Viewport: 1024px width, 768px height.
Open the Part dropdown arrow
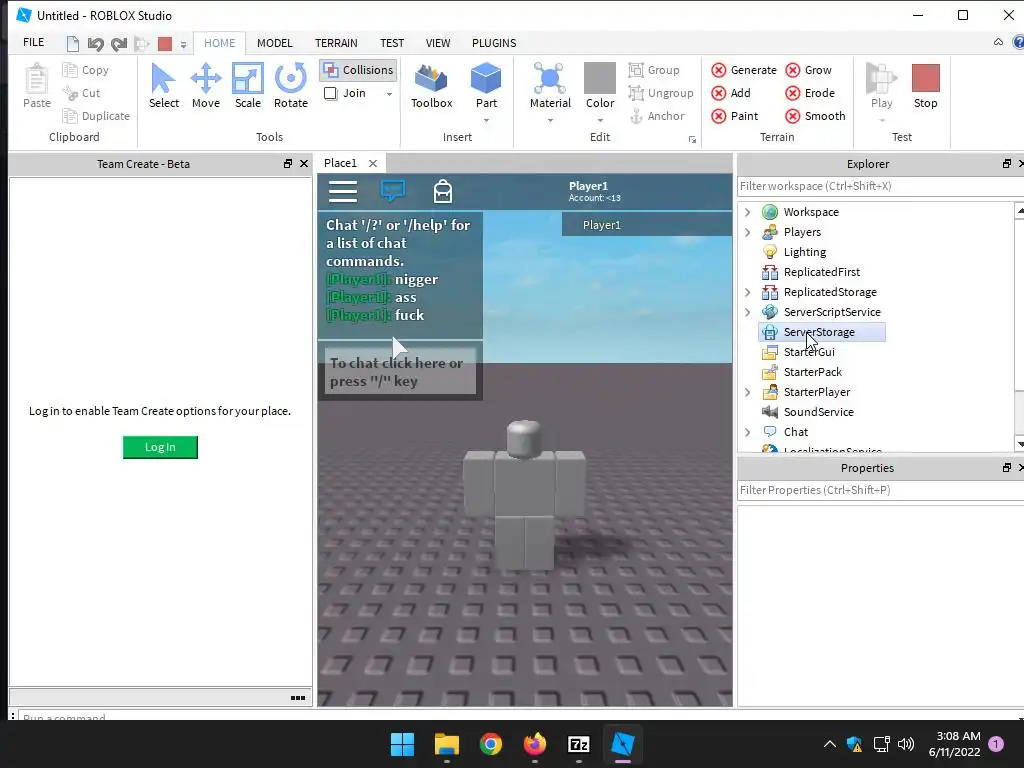pyautogui.click(x=486, y=120)
